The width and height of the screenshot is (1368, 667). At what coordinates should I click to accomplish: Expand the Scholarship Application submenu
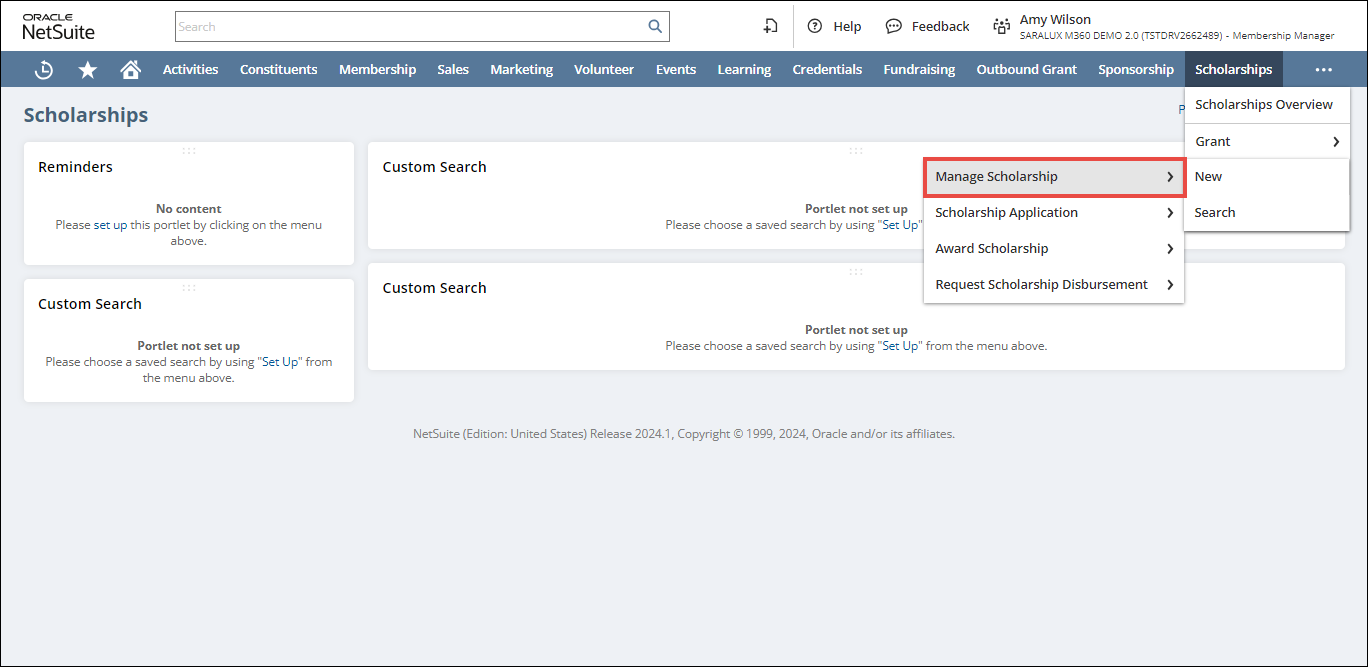[x=1054, y=213]
